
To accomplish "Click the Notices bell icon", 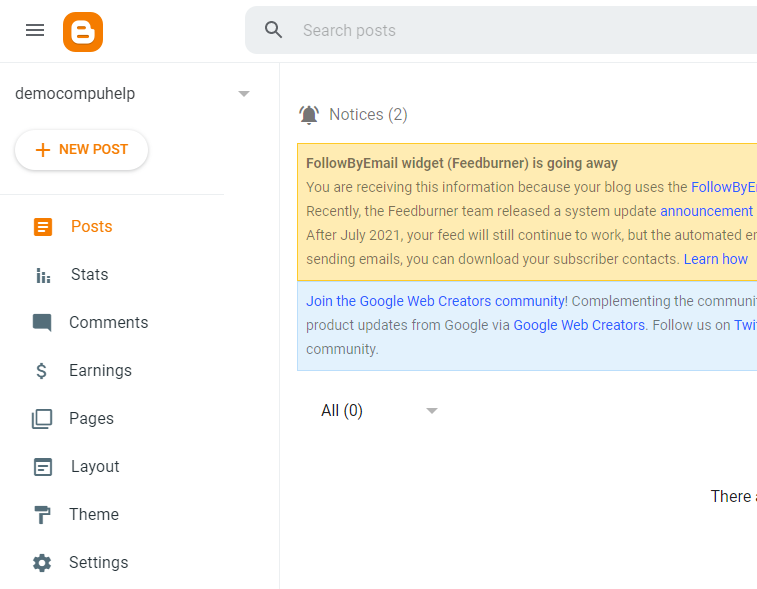I will [309, 115].
